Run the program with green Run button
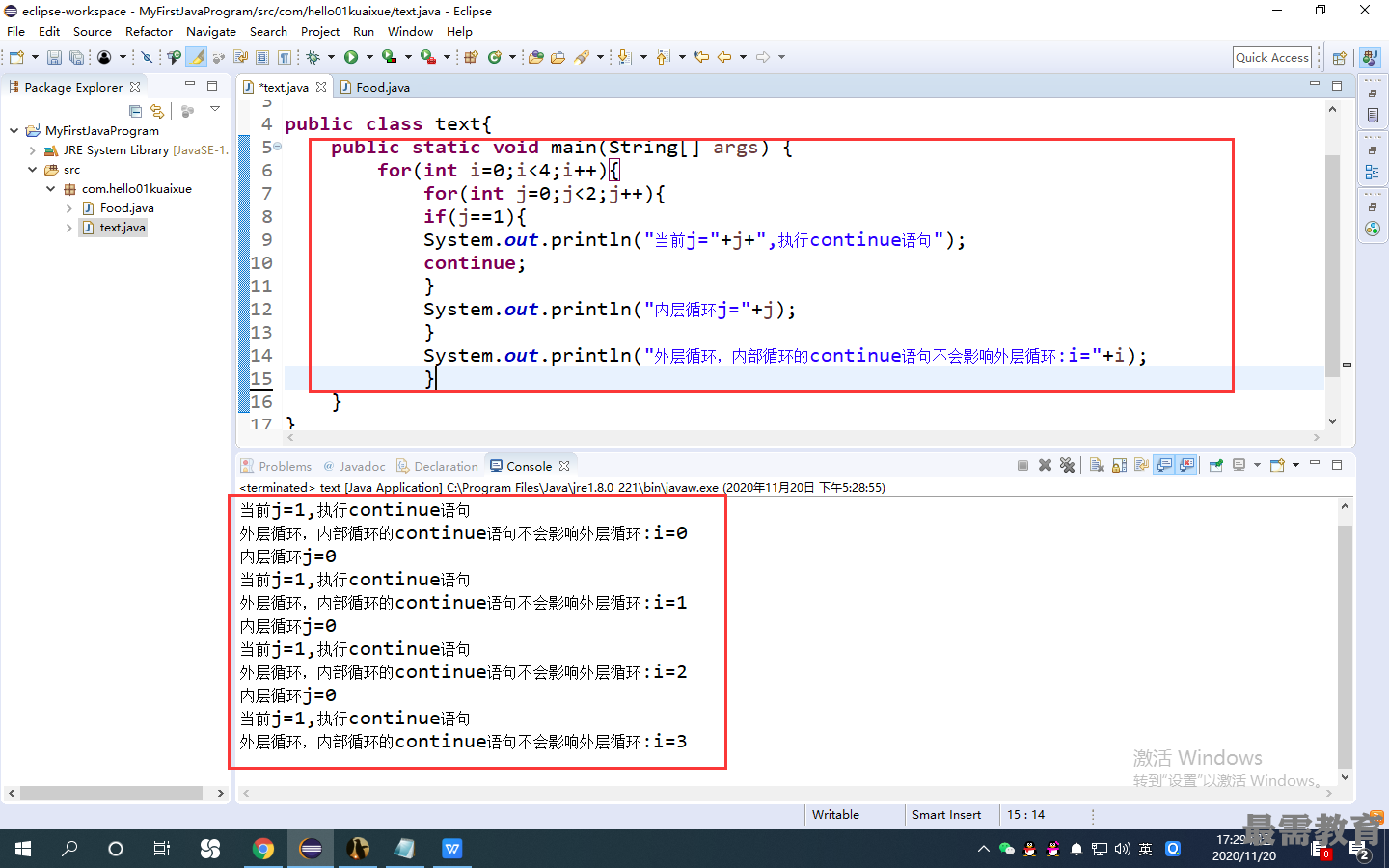This screenshot has width=1389, height=868. click(x=351, y=57)
